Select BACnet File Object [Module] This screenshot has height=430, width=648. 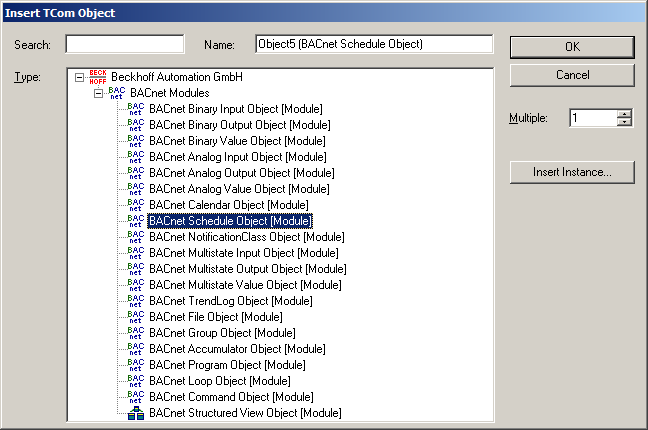(216, 317)
